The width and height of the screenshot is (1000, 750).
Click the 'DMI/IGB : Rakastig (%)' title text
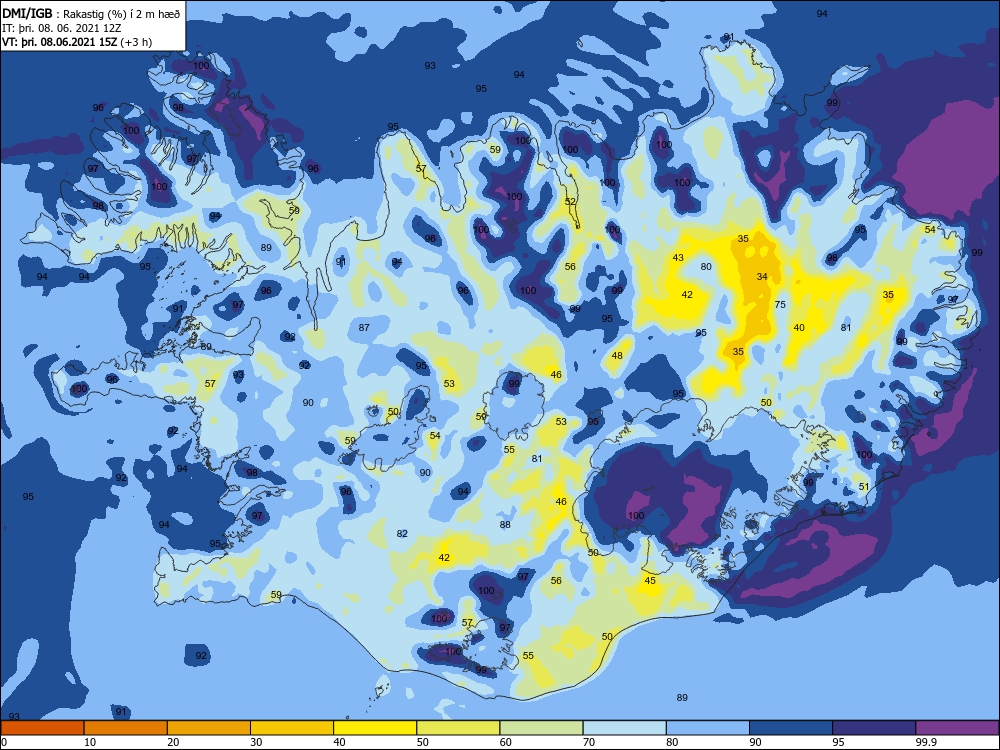click(x=92, y=14)
